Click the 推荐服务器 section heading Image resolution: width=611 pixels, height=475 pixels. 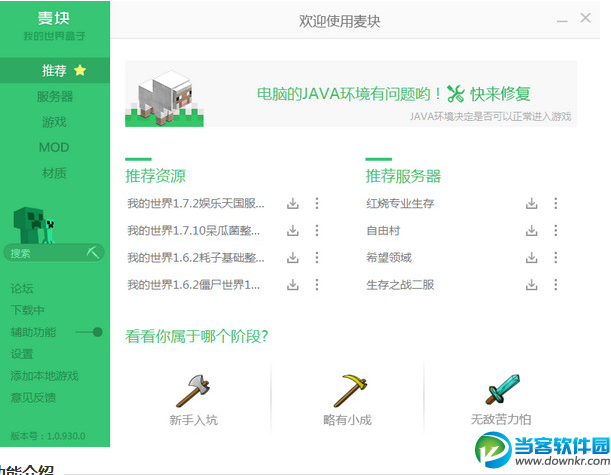(x=403, y=176)
